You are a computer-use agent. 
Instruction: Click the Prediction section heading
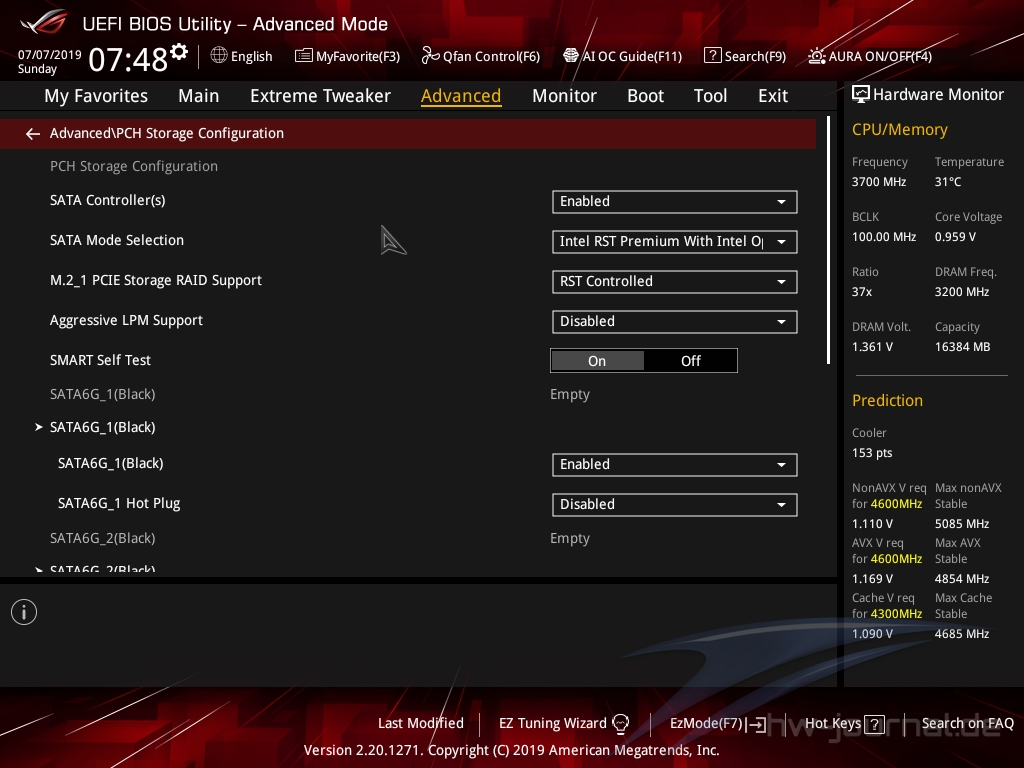(887, 400)
